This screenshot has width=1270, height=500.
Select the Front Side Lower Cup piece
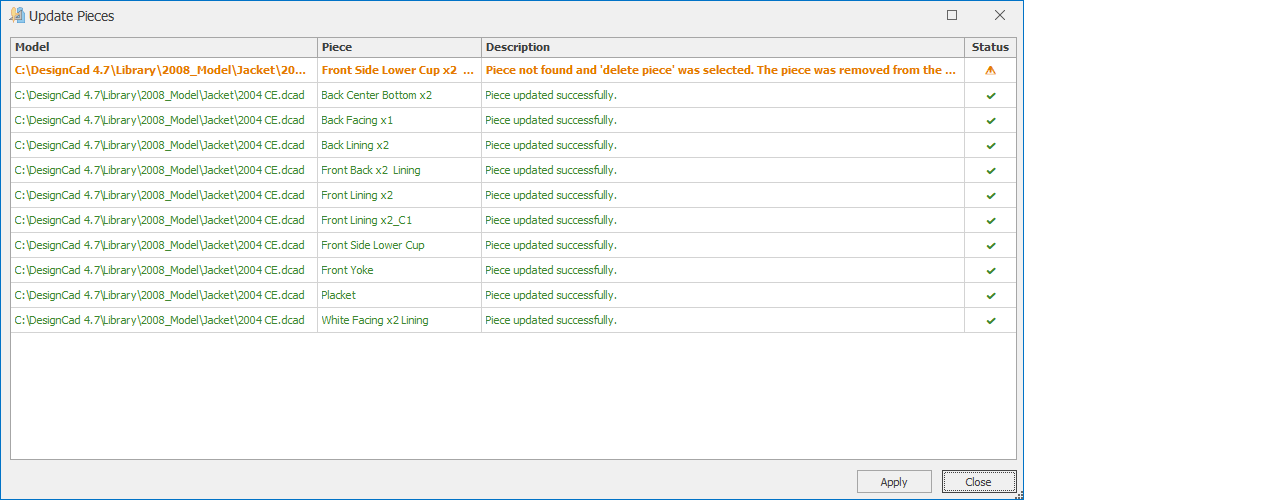click(372, 245)
